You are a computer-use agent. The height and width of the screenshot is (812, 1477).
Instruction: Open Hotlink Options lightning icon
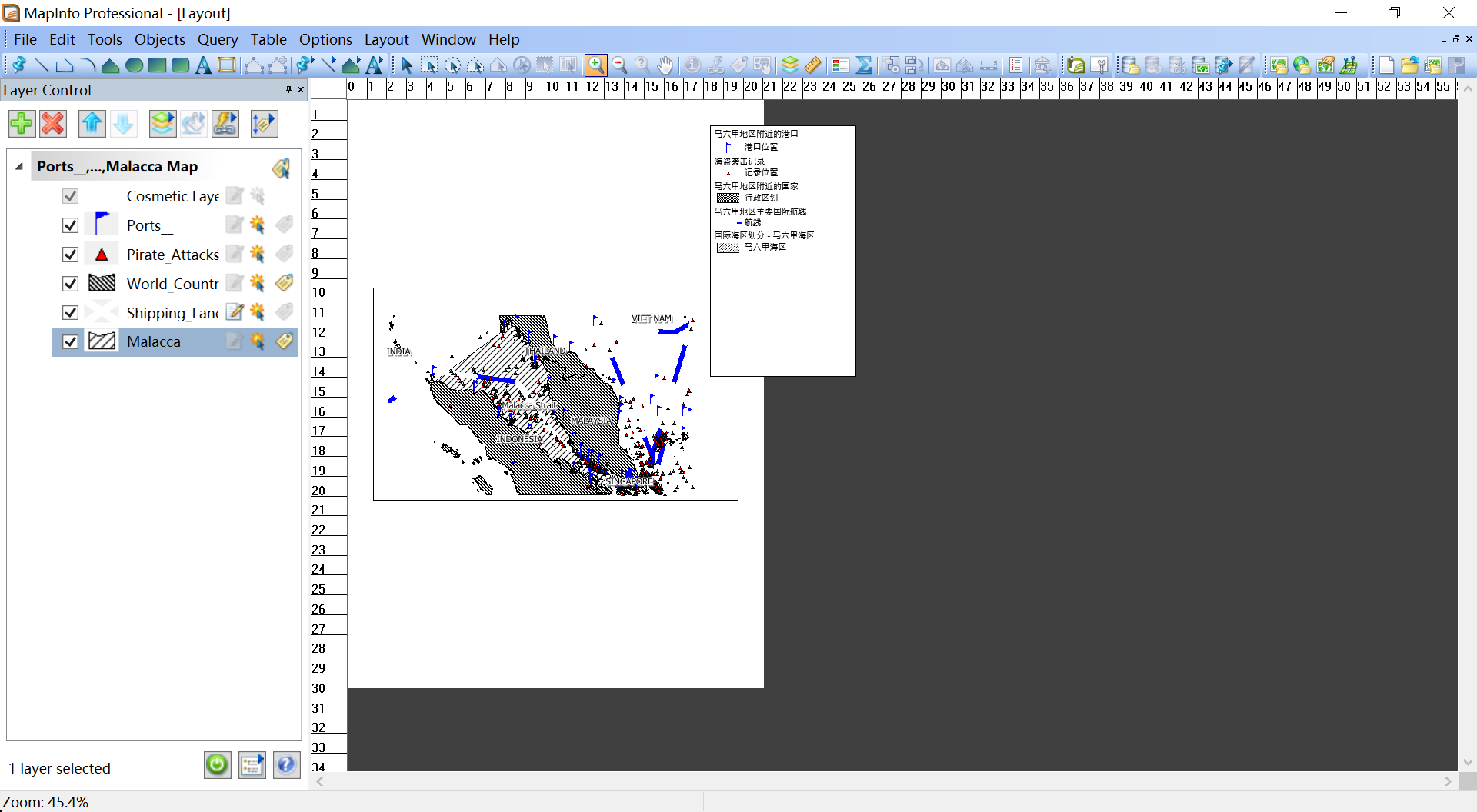point(225,123)
